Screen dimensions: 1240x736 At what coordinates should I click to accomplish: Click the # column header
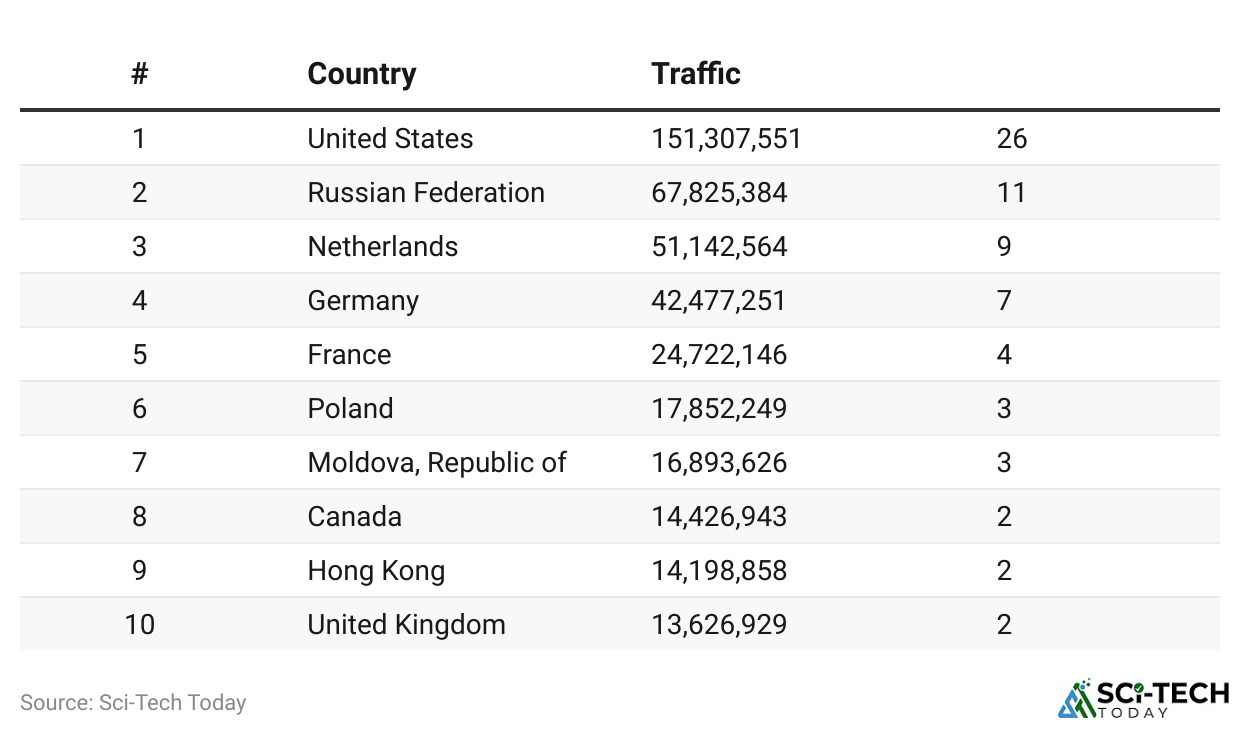click(140, 74)
